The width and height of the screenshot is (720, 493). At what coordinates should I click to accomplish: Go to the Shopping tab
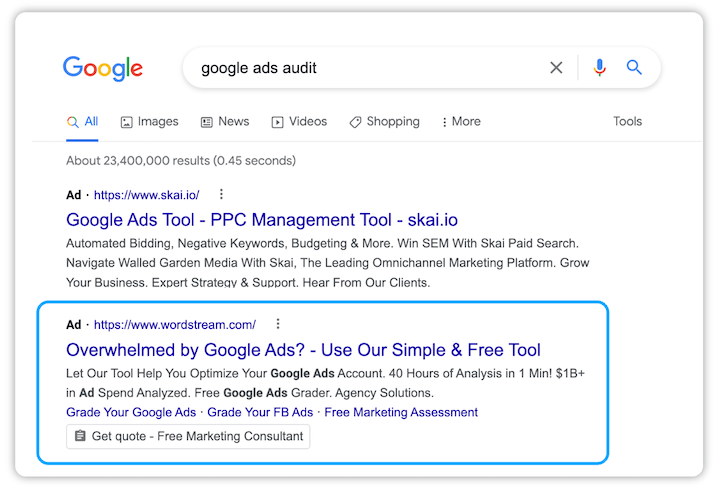point(384,122)
